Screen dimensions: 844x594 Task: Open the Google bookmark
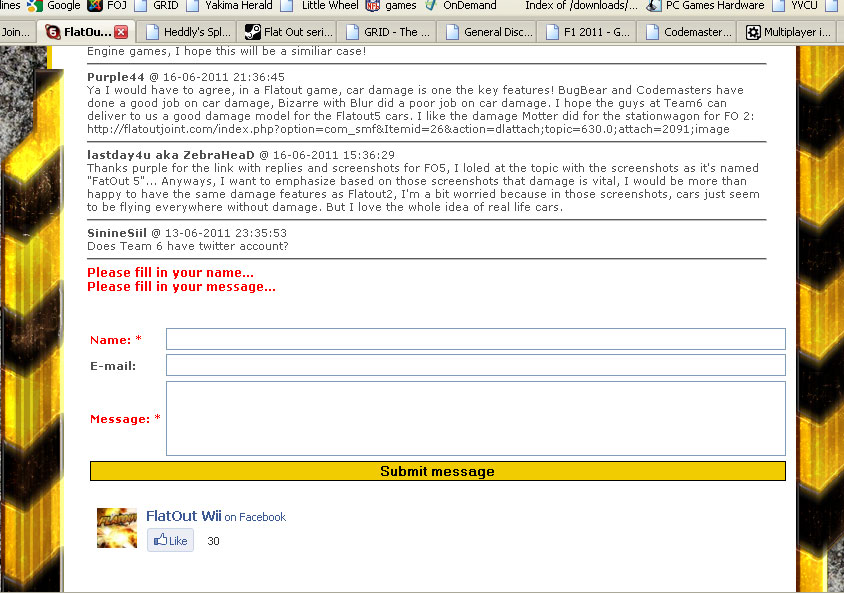click(54, 5)
